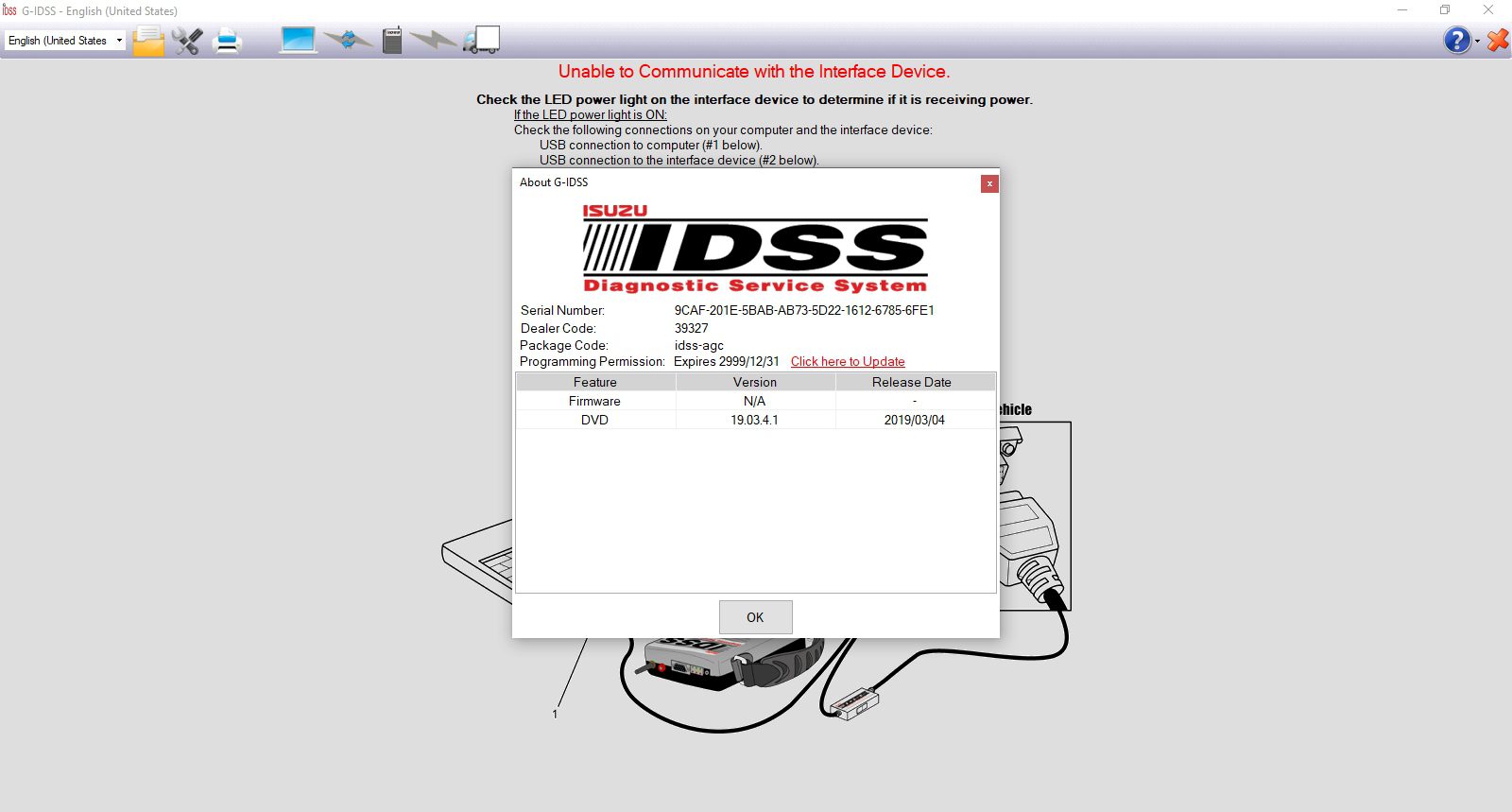Open the folder with documents icon

click(x=148, y=41)
